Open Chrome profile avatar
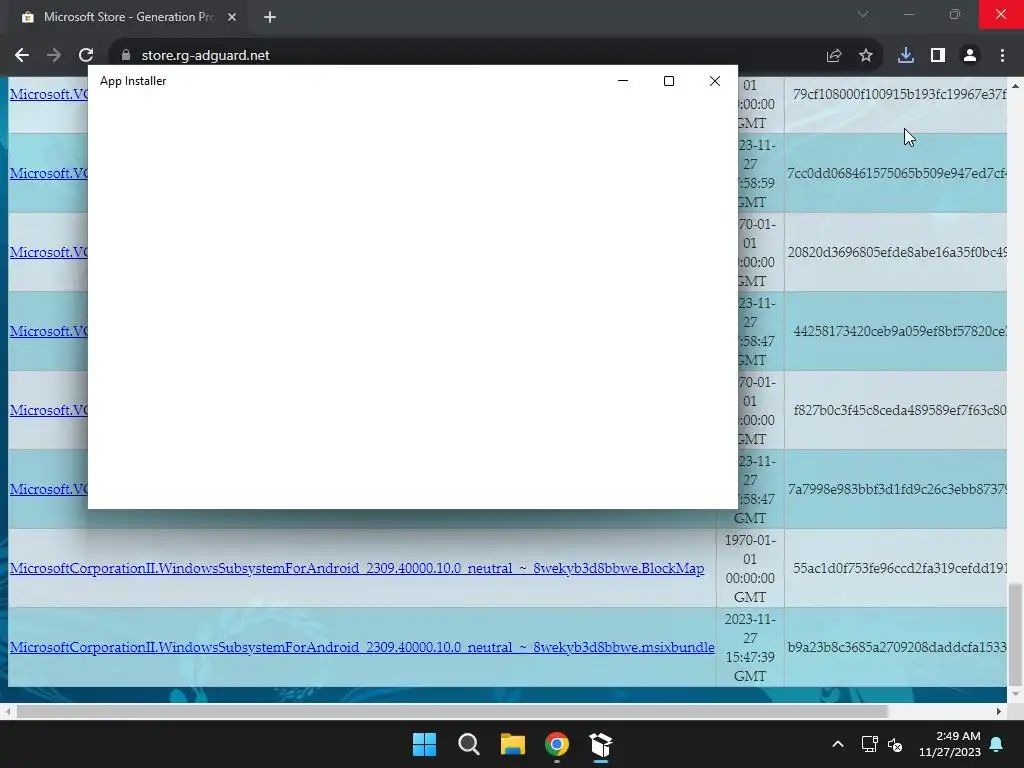The width and height of the screenshot is (1024, 768). tap(970, 56)
